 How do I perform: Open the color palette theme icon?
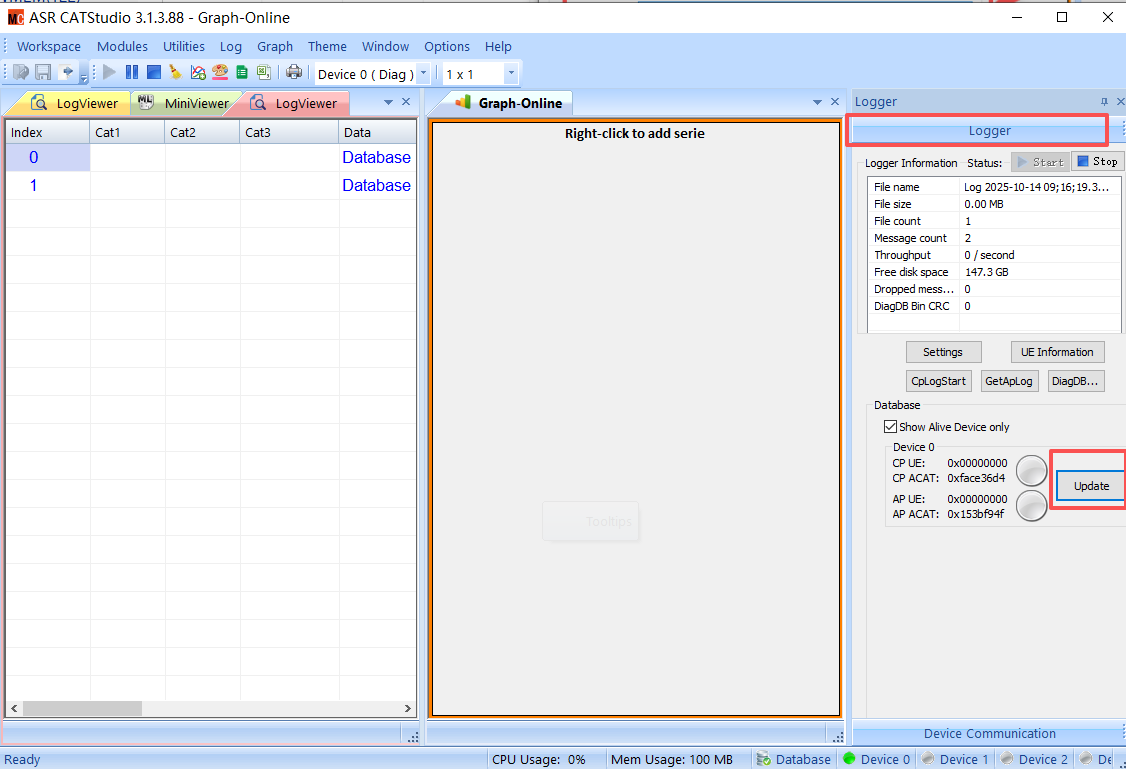[x=220, y=73]
